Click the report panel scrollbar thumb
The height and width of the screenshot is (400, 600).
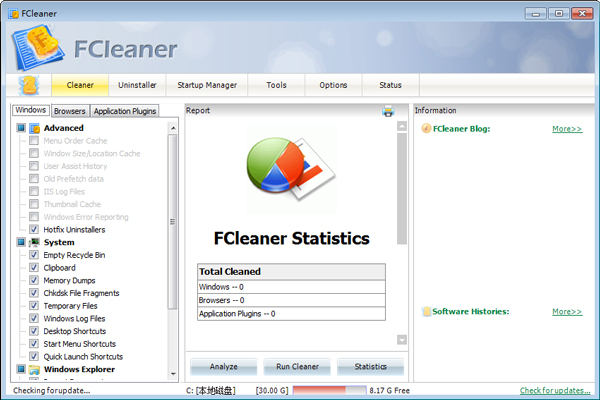(x=402, y=188)
